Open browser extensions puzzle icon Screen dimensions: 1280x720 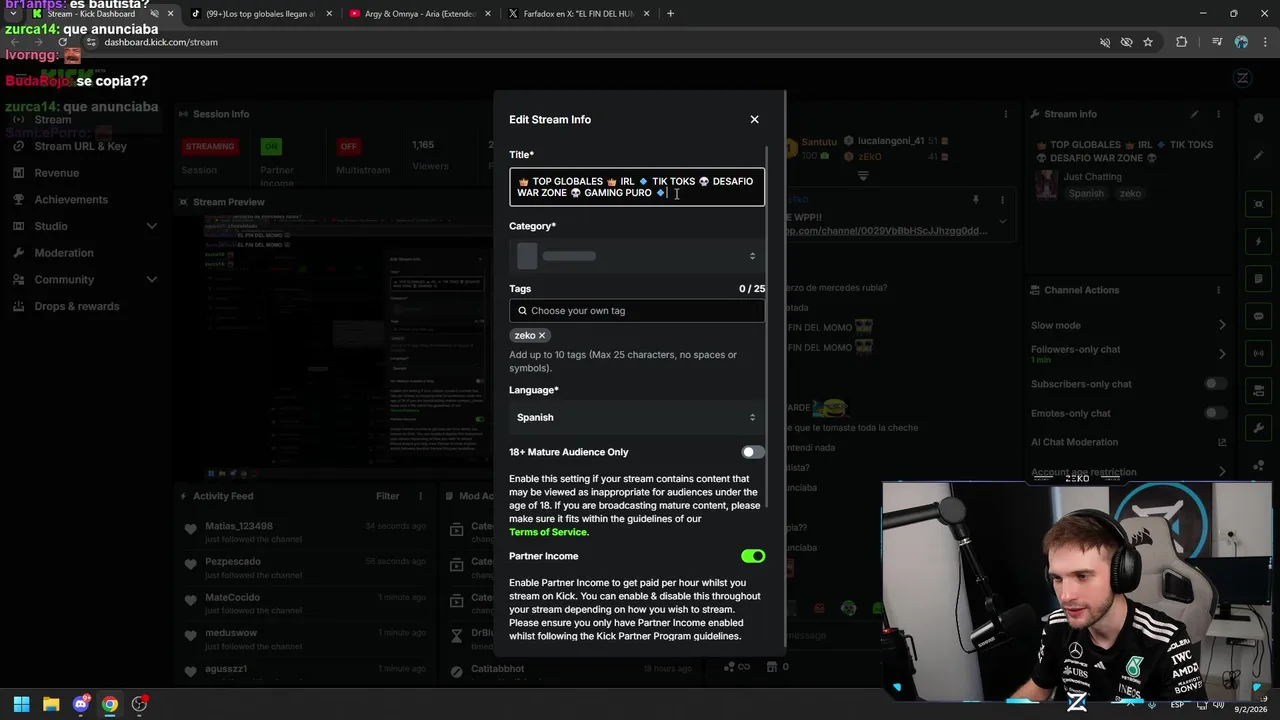click(1181, 42)
